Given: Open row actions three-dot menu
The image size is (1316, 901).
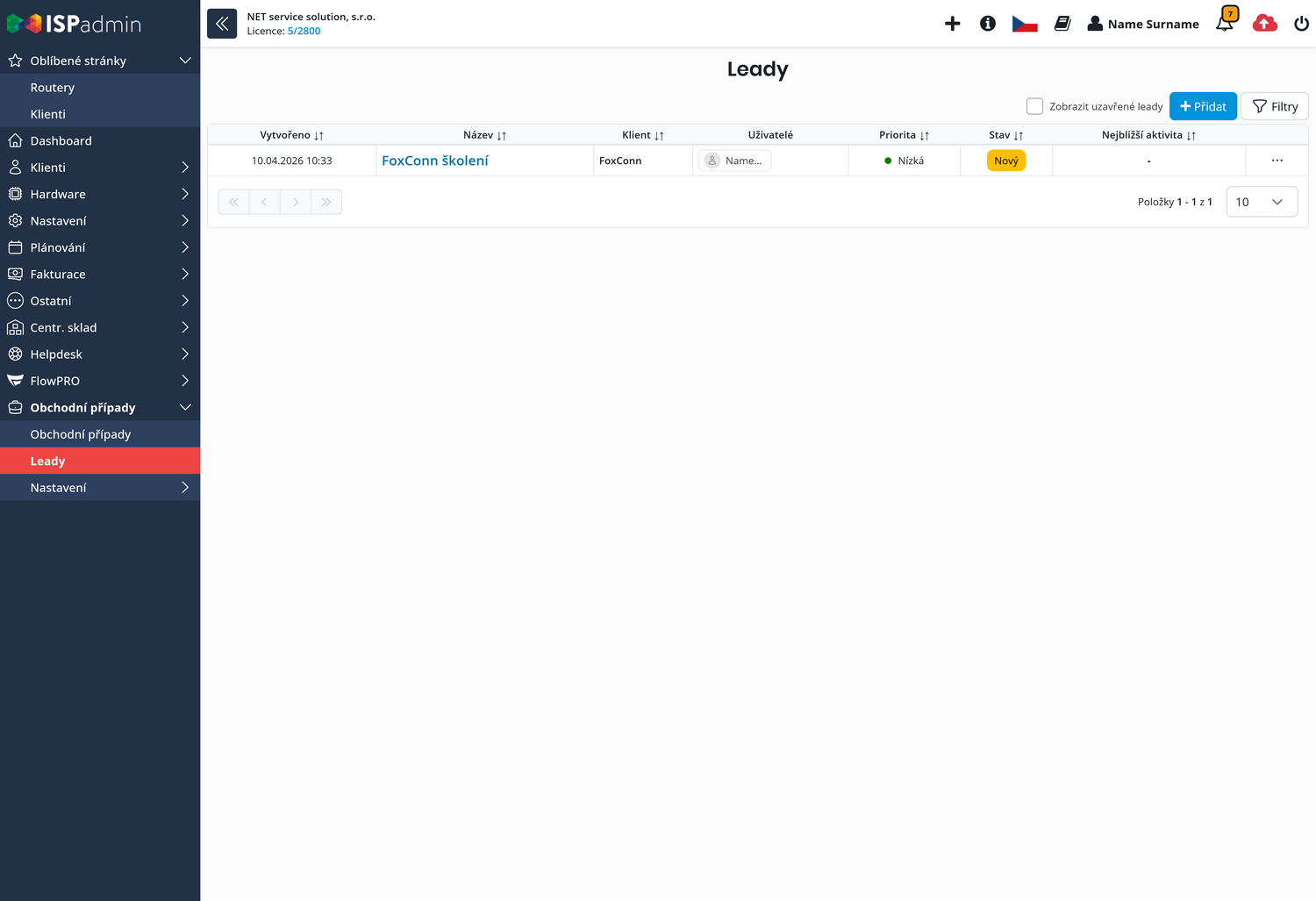Looking at the screenshot, I should (x=1277, y=161).
